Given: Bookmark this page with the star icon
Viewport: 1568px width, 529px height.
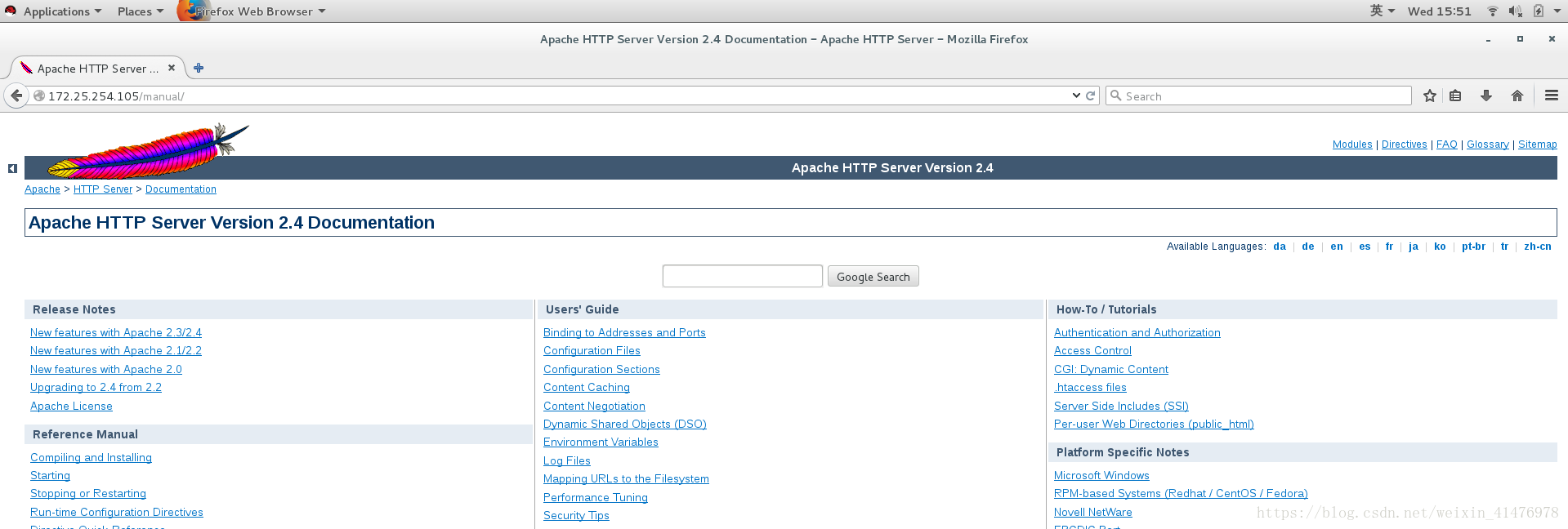Looking at the screenshot, I should pyautogui.click(x=1430, y=96).
